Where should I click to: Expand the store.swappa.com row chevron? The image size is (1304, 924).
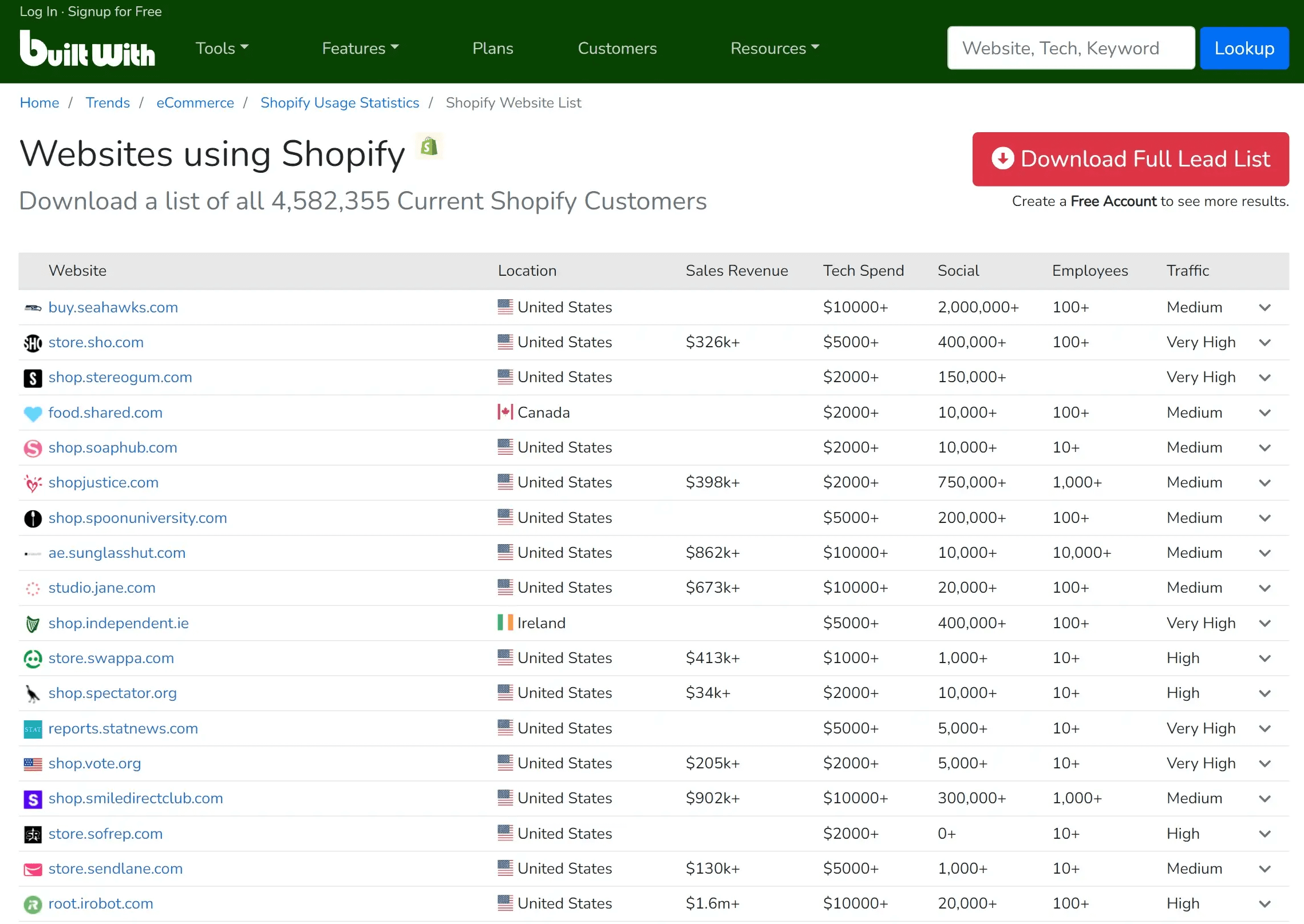click(x=1265, y=659)
